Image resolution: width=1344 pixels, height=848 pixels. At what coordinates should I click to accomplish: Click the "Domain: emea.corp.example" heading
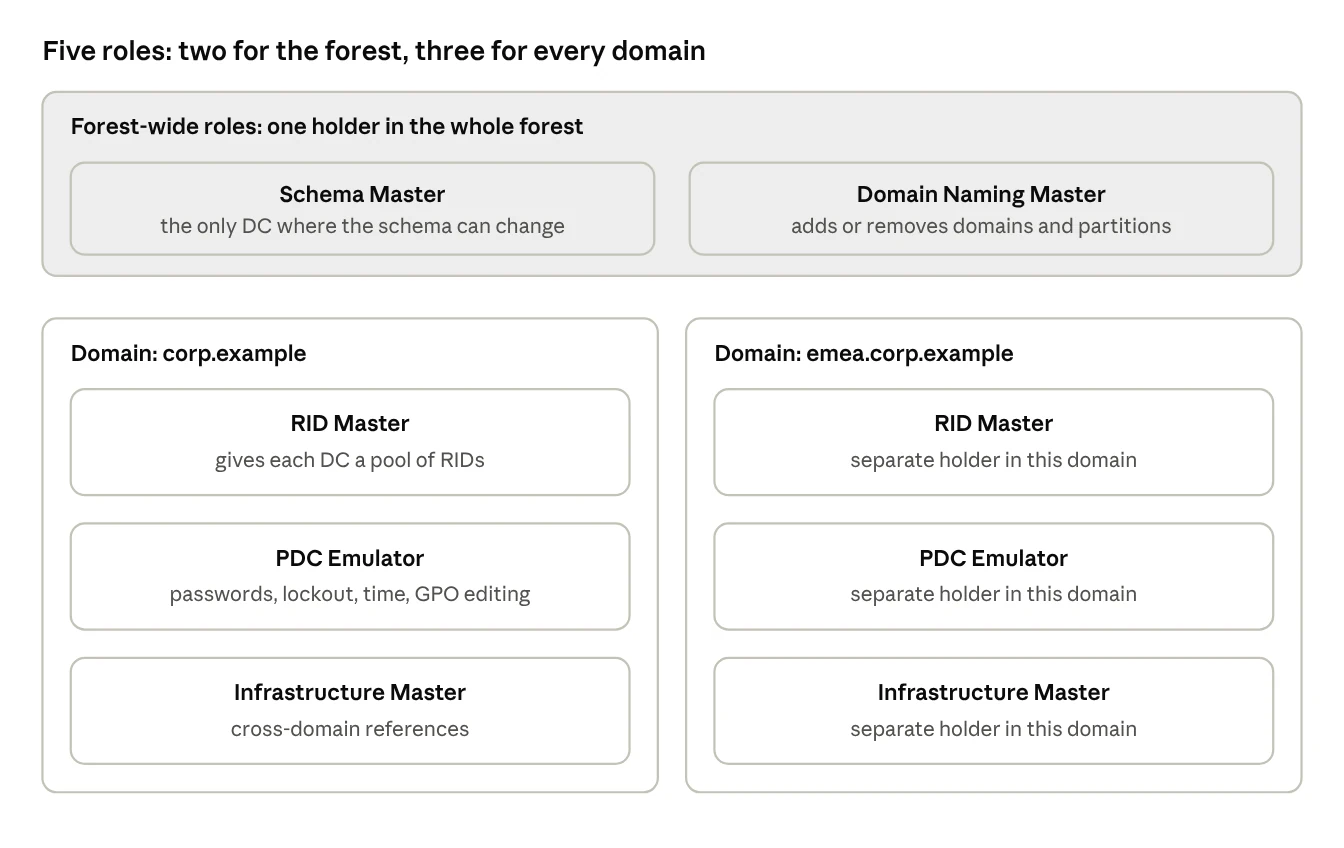pyautogui.click(x=864, y=354)
